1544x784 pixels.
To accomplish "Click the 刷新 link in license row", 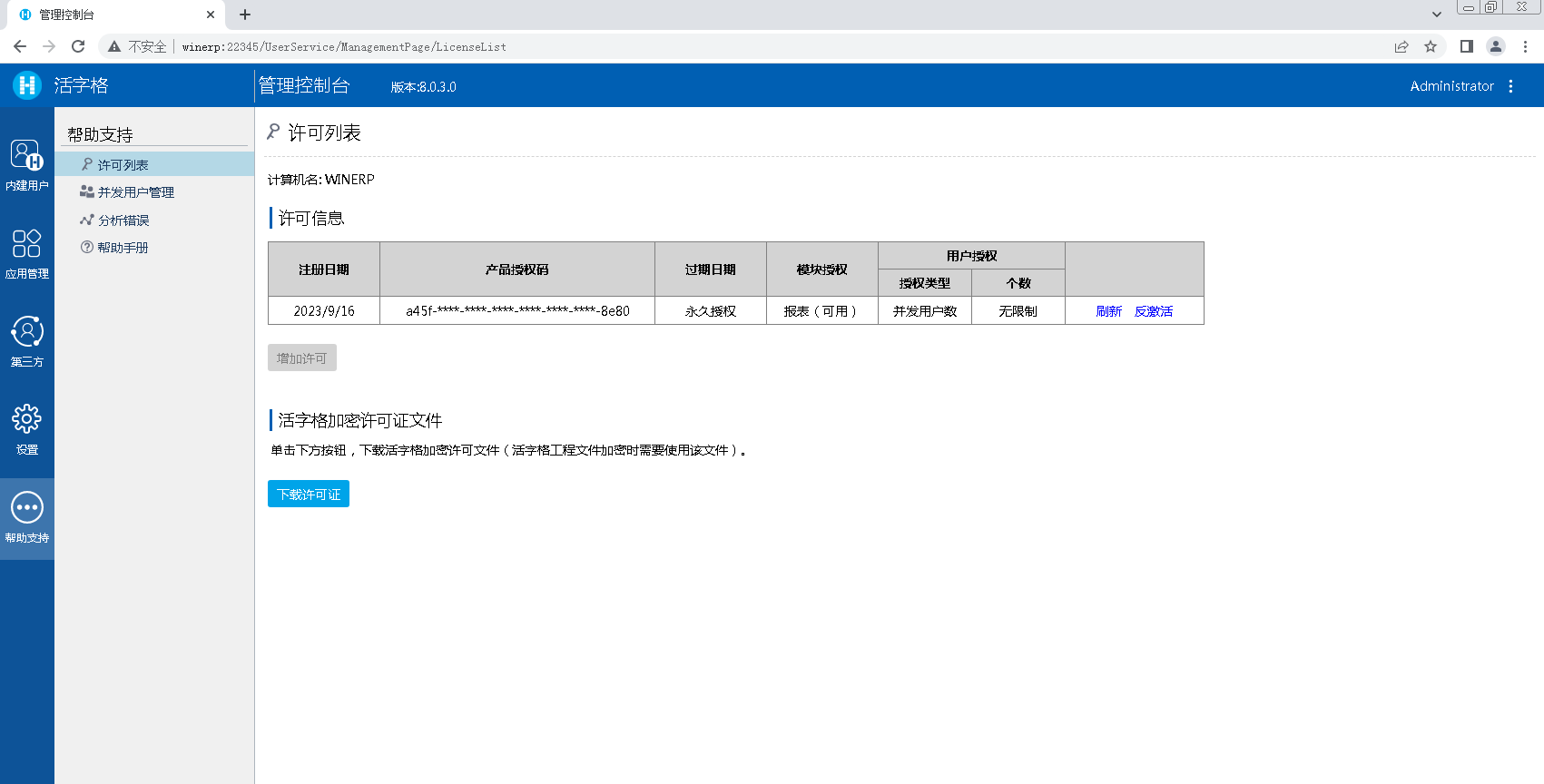I will [x=1108, y=311].
